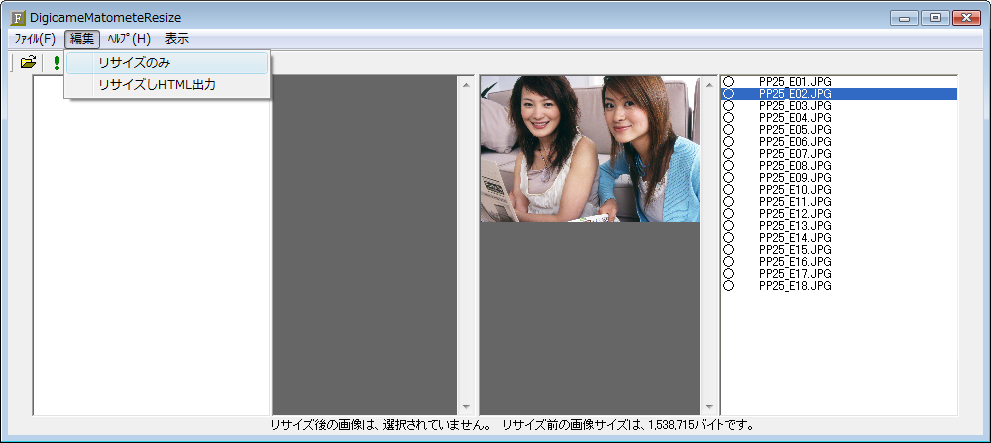Click the リサイズ後の画像は status bar message
Viewport: 991px width, 443px height.
(x=381, y=425)
